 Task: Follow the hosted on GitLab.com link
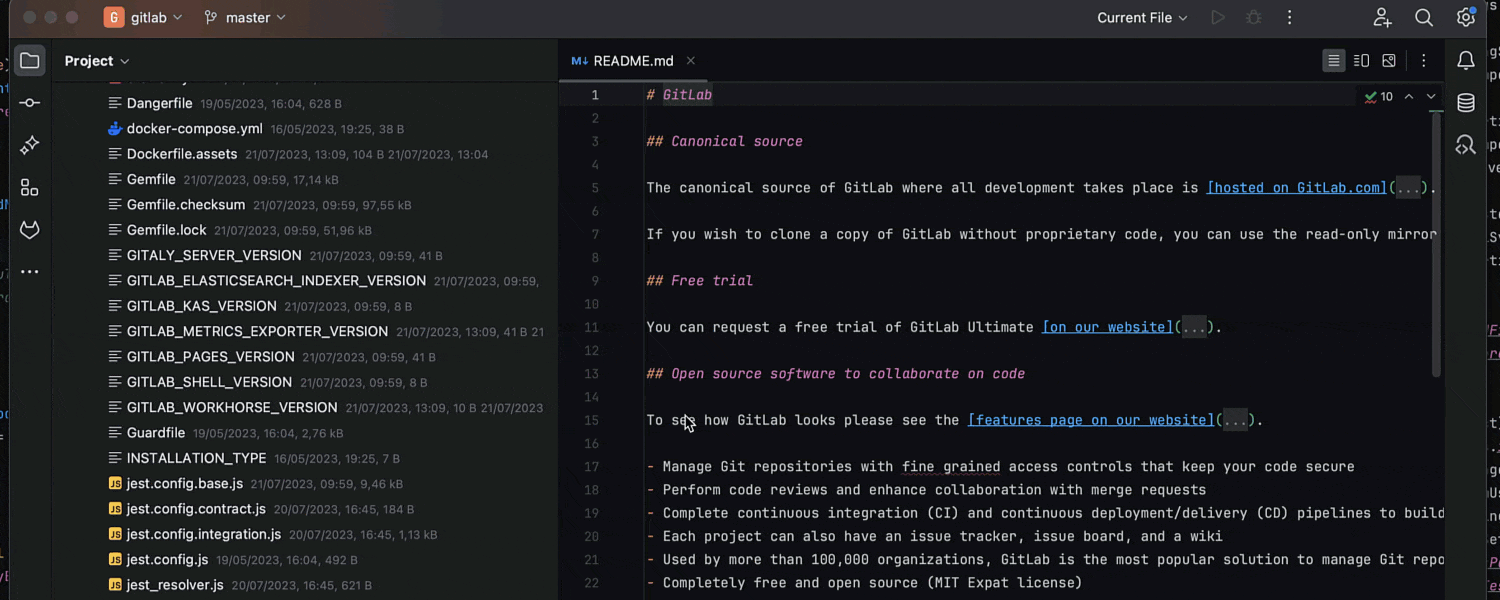coord(1296,187)
